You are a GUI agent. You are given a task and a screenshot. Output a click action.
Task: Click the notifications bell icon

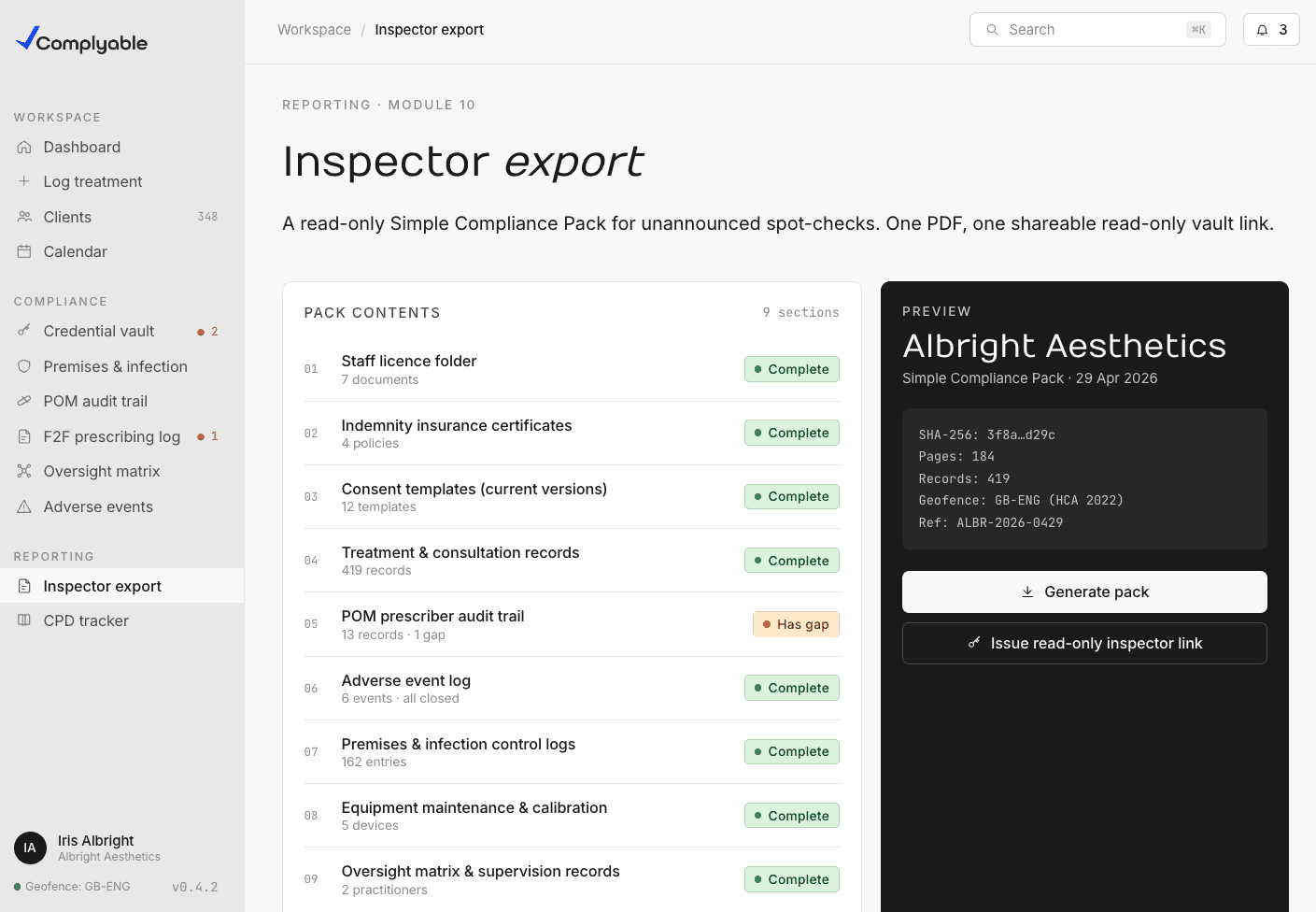click(x=1262, y=30)
